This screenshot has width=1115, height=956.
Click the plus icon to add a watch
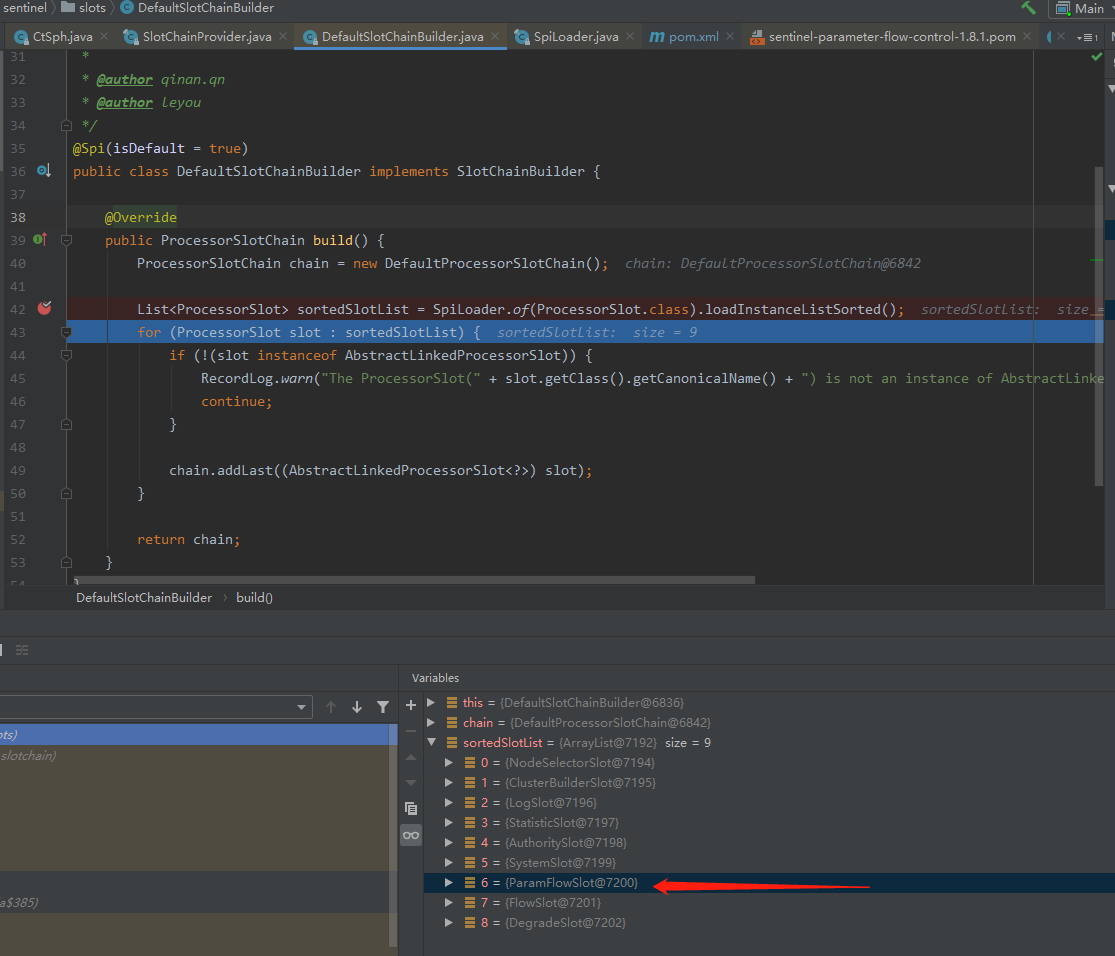(x=410, y=705)
